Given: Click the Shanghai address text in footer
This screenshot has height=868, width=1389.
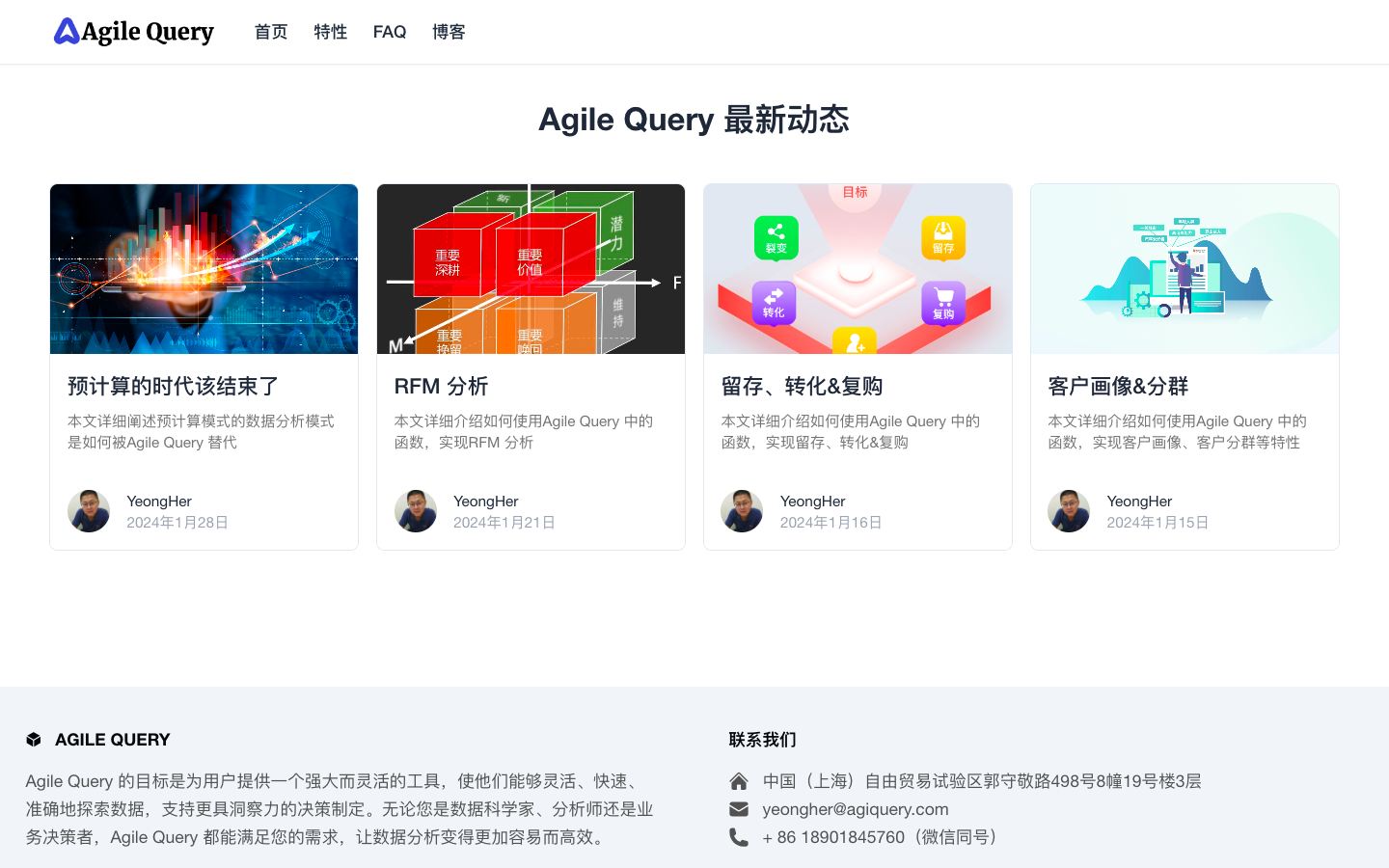Looking at the screenshot, I should (982, 781).
